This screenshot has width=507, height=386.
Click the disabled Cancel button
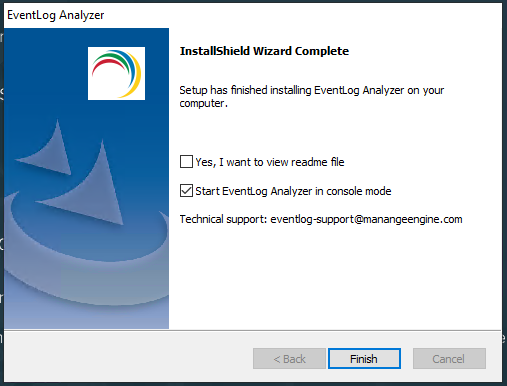point(449,359)
